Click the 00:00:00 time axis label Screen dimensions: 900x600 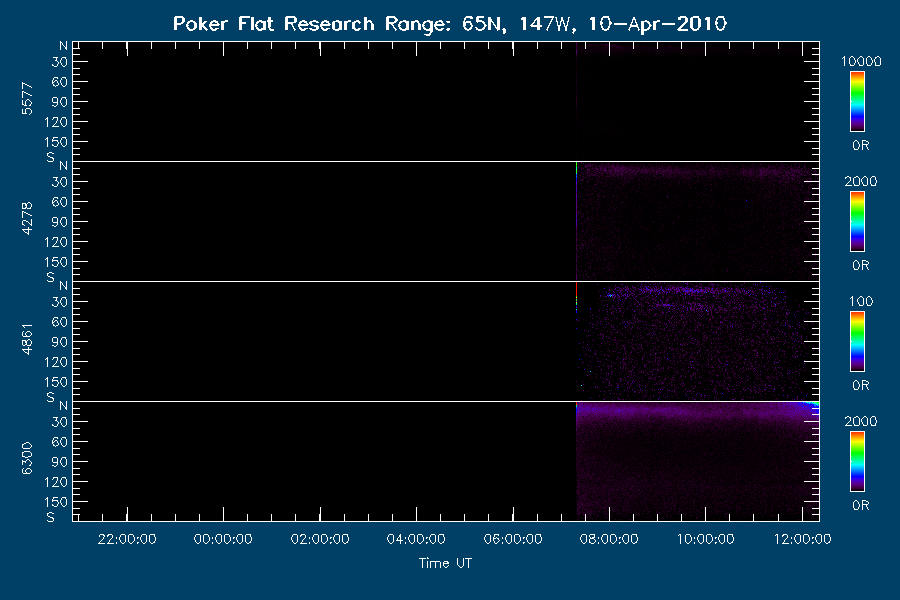(x=223, y=539)
